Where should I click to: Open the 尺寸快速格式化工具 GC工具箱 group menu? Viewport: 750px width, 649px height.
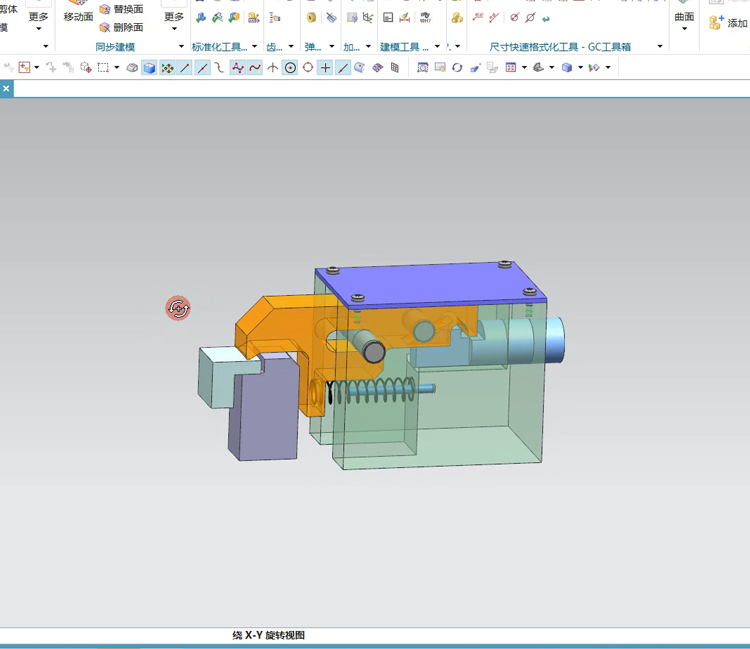tap(660, 47)
